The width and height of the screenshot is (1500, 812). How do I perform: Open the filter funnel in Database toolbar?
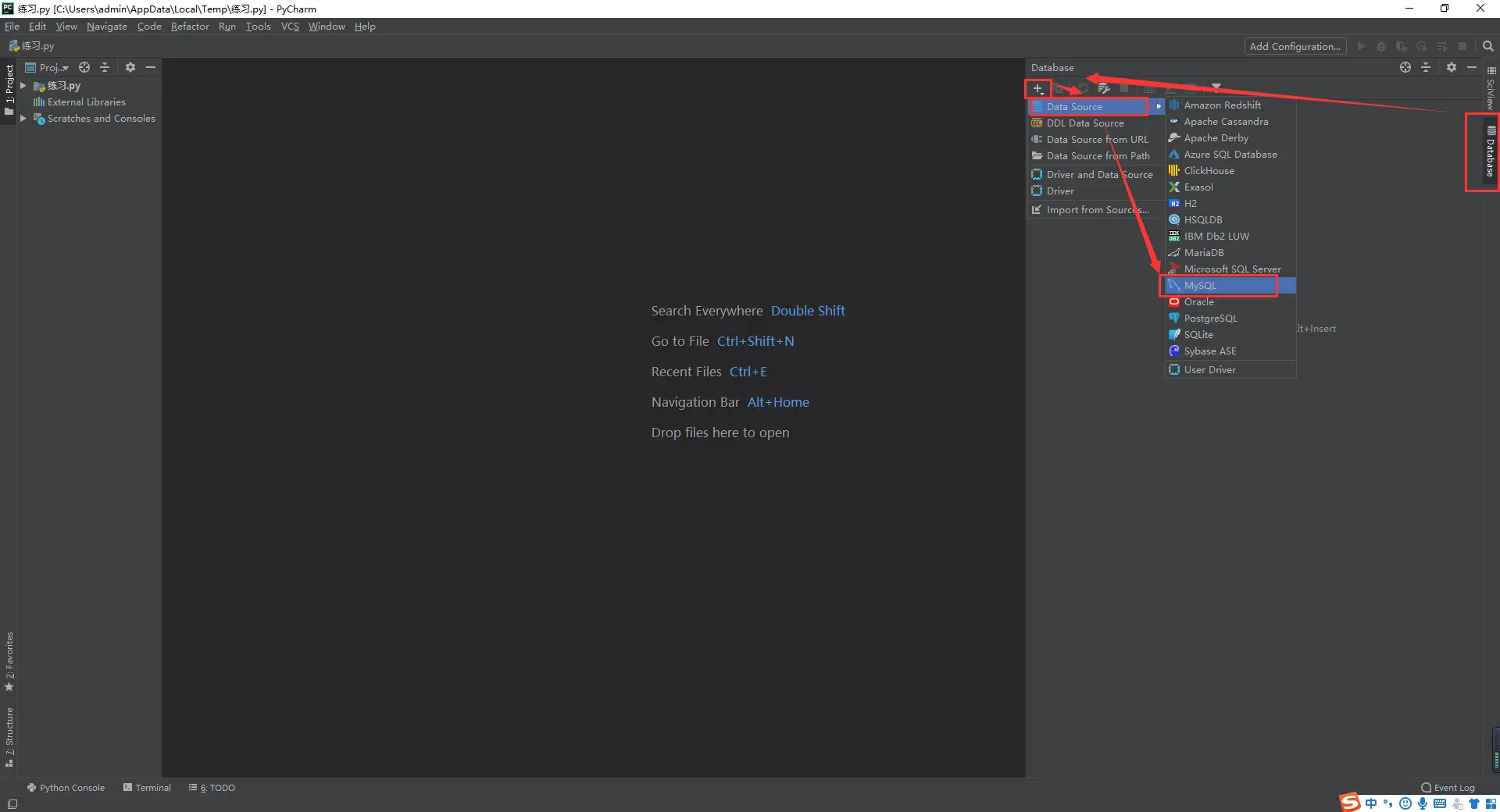point(1216,87)
